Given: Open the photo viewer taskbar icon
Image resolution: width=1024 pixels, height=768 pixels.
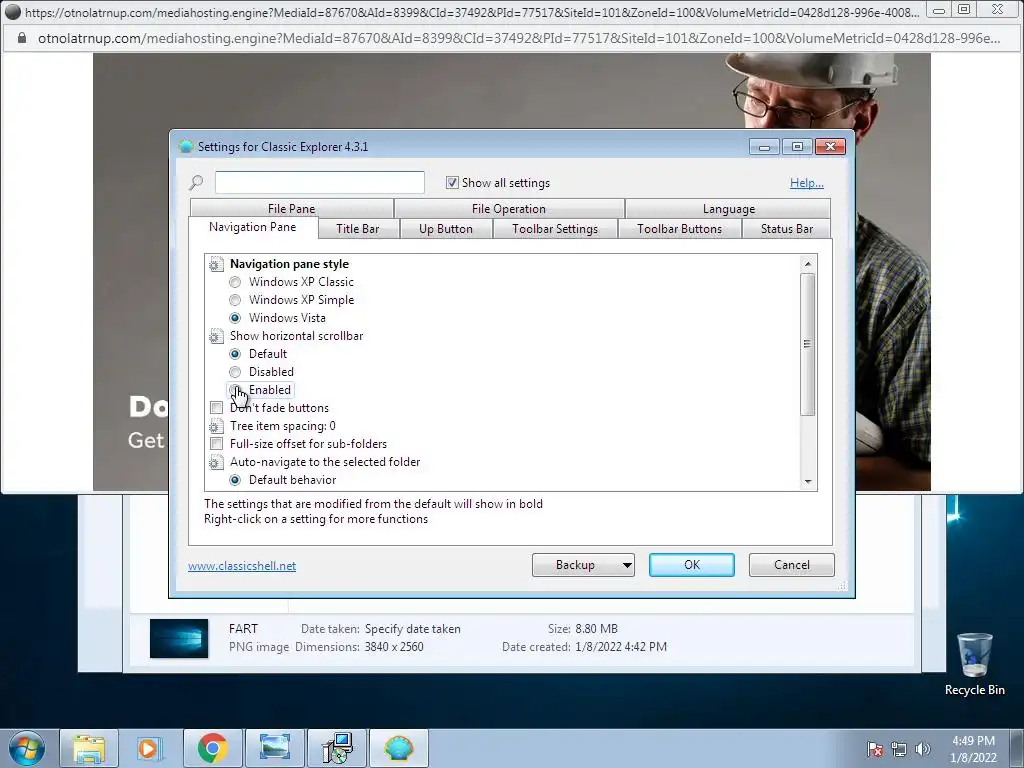Looking at the screenshot, I should click(274, 748).
